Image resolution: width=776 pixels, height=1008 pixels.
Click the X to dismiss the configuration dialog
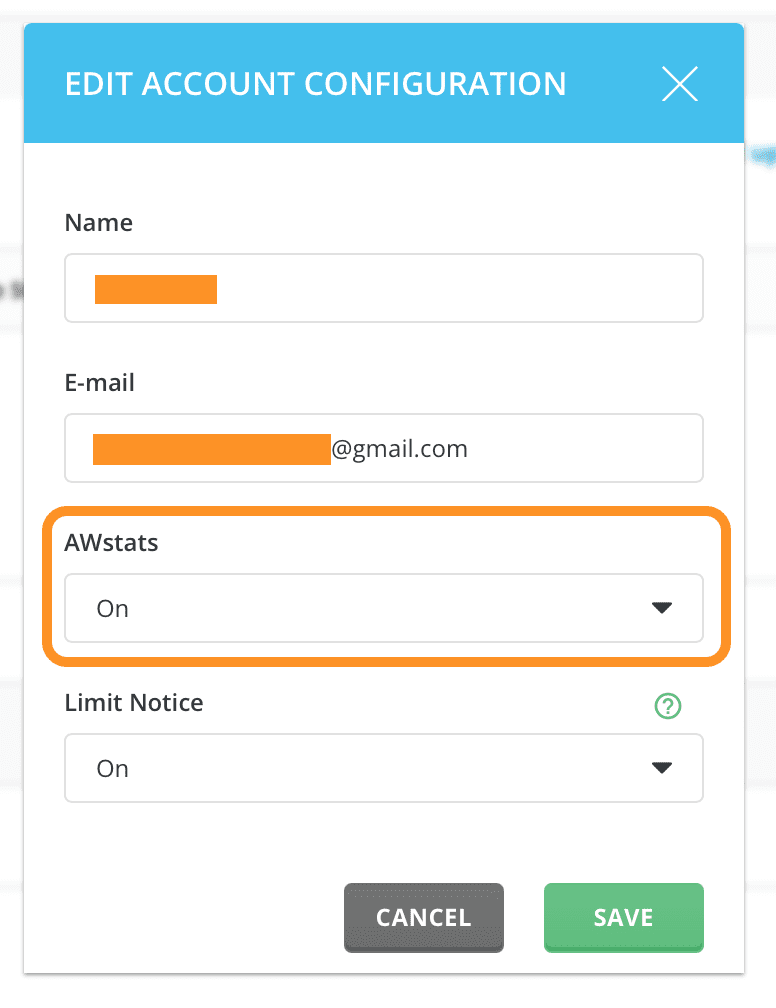(x=679, y=84)
